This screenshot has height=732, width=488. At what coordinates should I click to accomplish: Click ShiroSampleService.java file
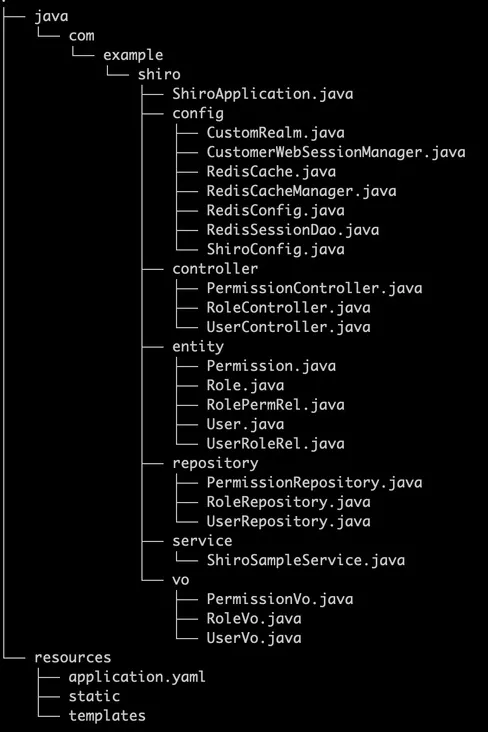(x=306, y=560)
